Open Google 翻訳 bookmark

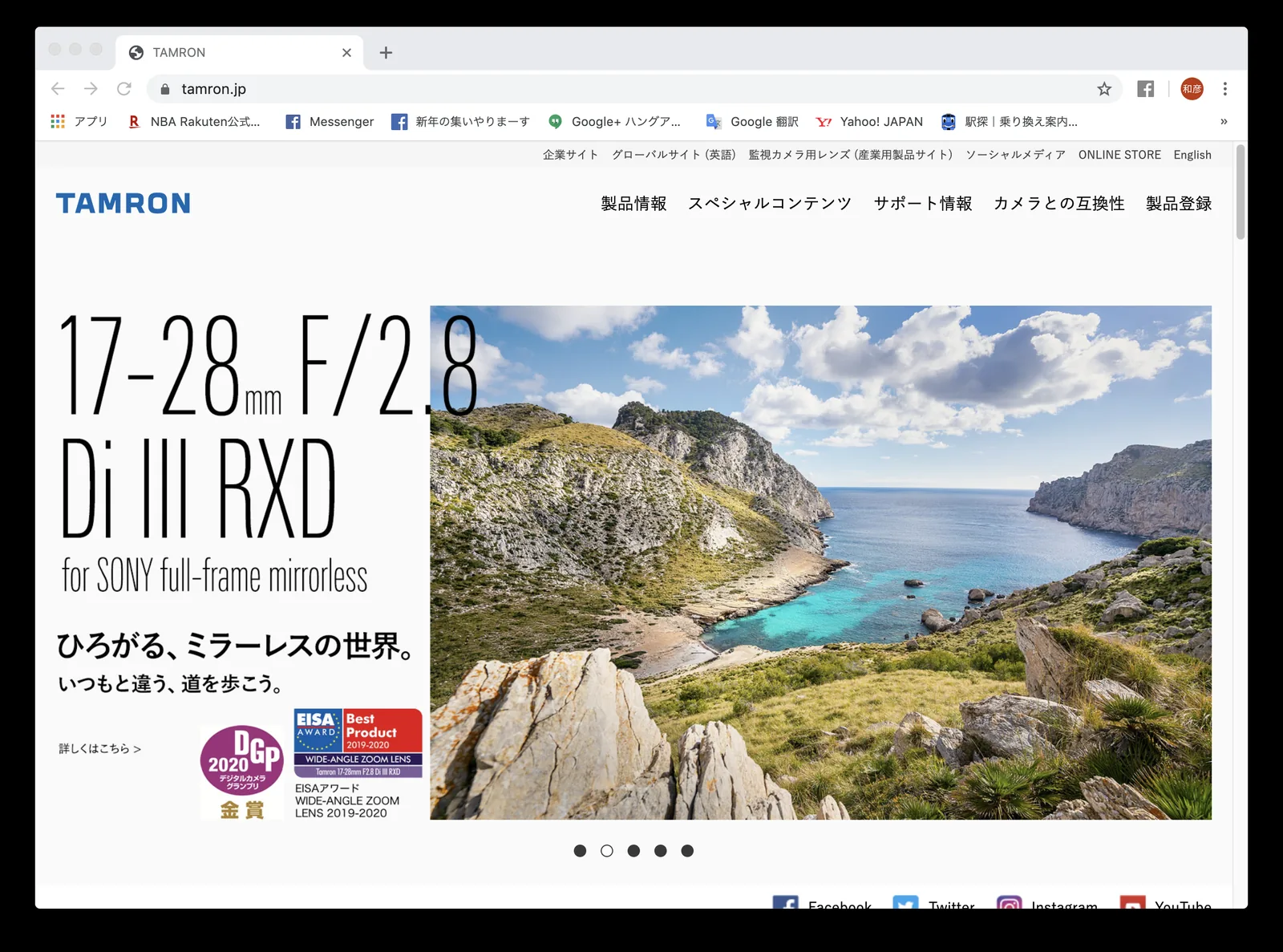752,121
